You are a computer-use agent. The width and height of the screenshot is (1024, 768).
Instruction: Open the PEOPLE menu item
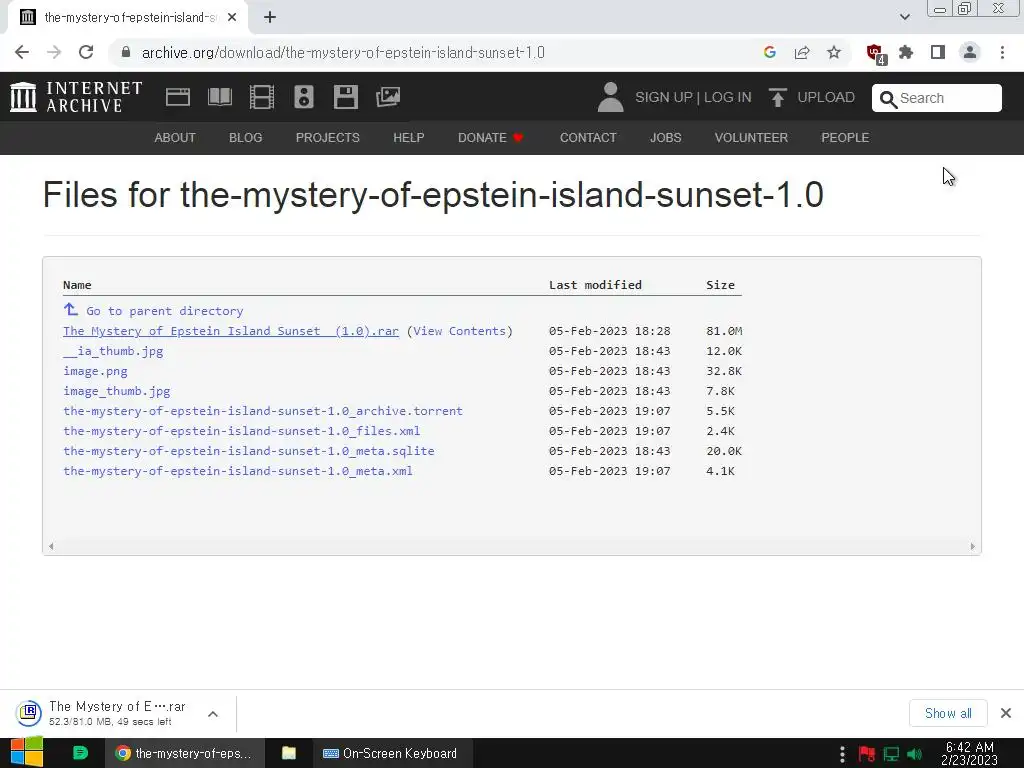tap(845, 138)
